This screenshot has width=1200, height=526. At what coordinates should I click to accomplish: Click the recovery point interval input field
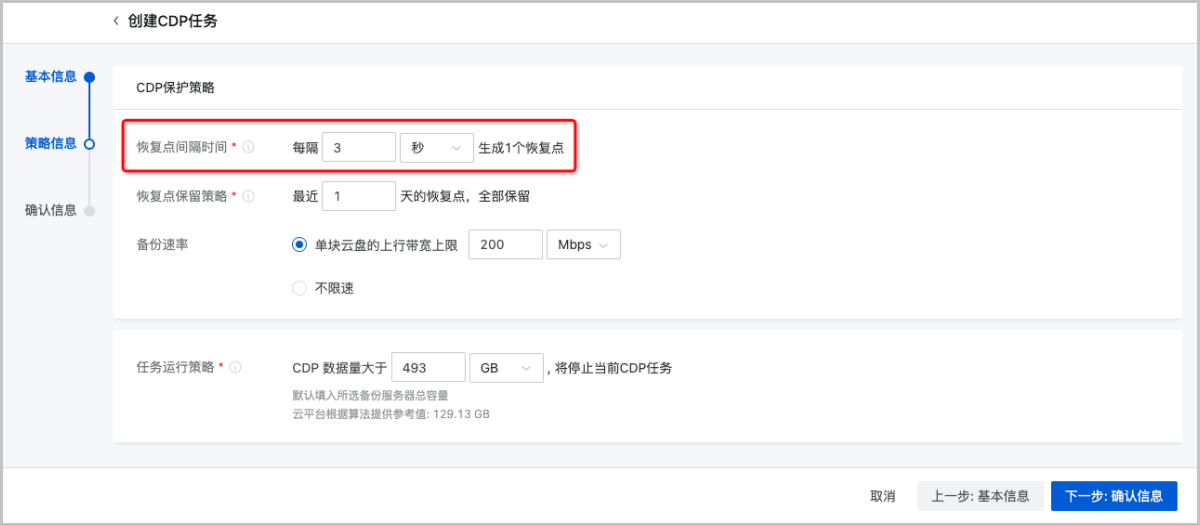tap(359, 147)
